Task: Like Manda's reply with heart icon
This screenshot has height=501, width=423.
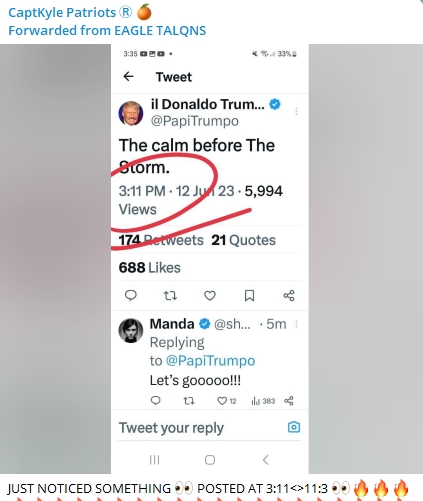Action: pos(222,401)
